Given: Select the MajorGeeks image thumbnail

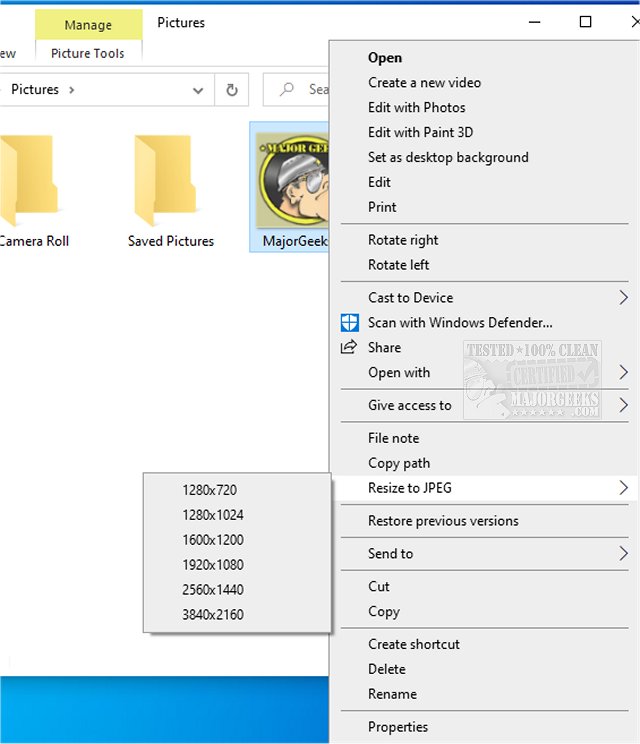Looking at the screenshot, I should (x=291, y=180).
